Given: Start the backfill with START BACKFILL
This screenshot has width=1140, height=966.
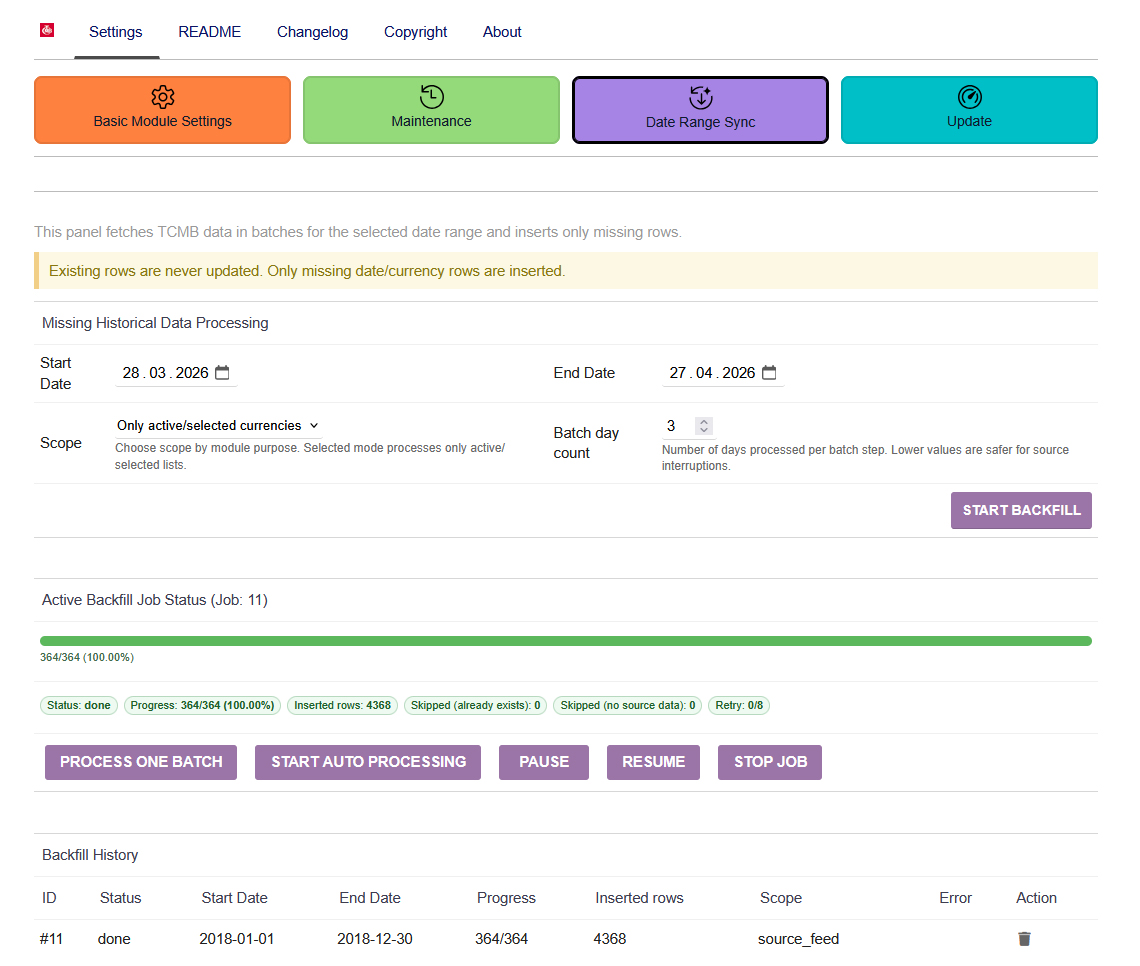Looking at the screenshot, I should (x=1021, y=510).
